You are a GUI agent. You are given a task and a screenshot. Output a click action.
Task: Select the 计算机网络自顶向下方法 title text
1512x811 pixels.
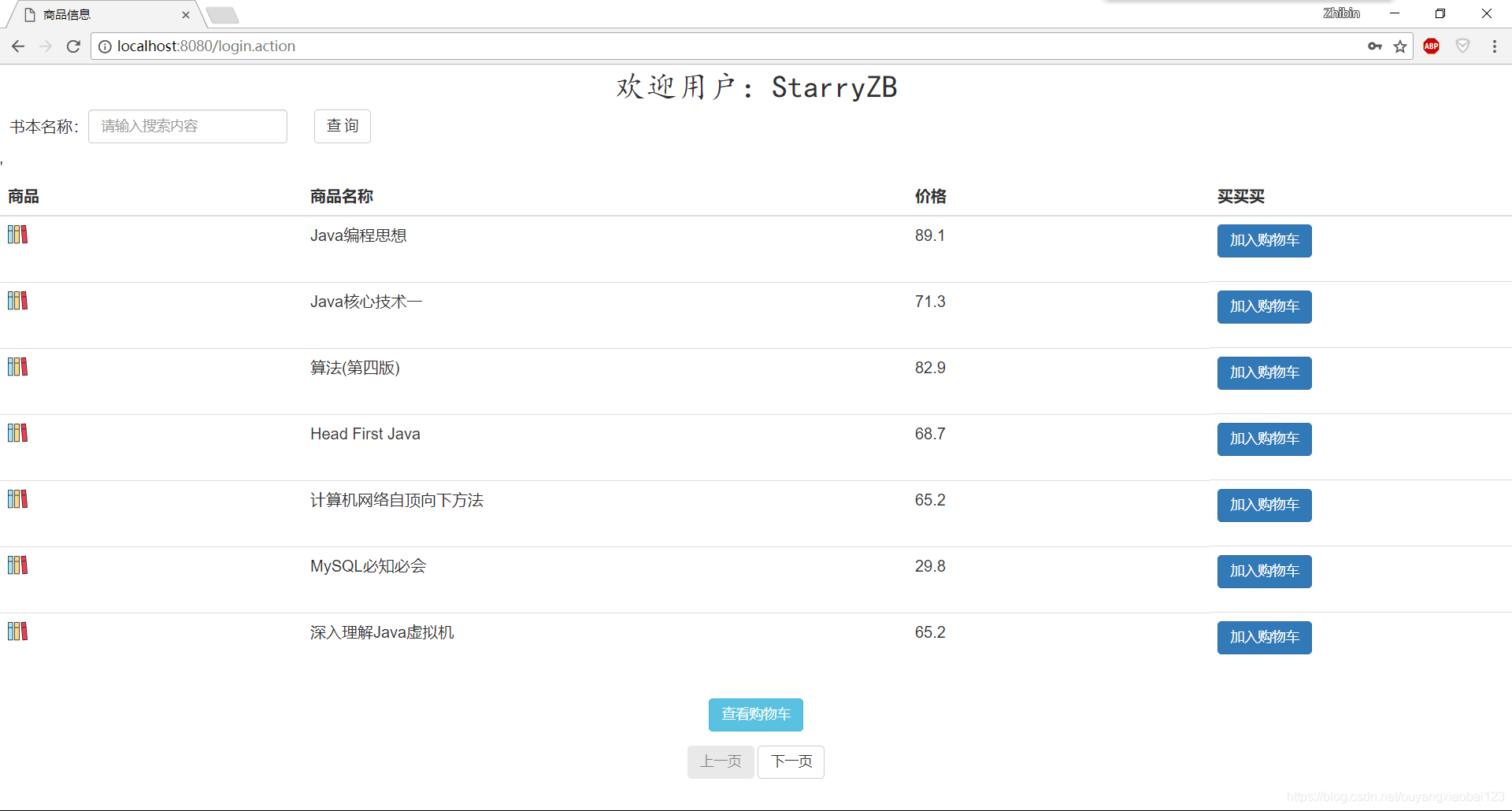(397, 500)
